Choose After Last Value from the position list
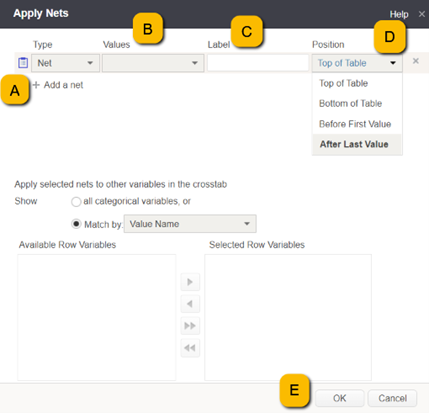This screenshot has height=413, width=429. pyautogui.click(x=357, y=144)
